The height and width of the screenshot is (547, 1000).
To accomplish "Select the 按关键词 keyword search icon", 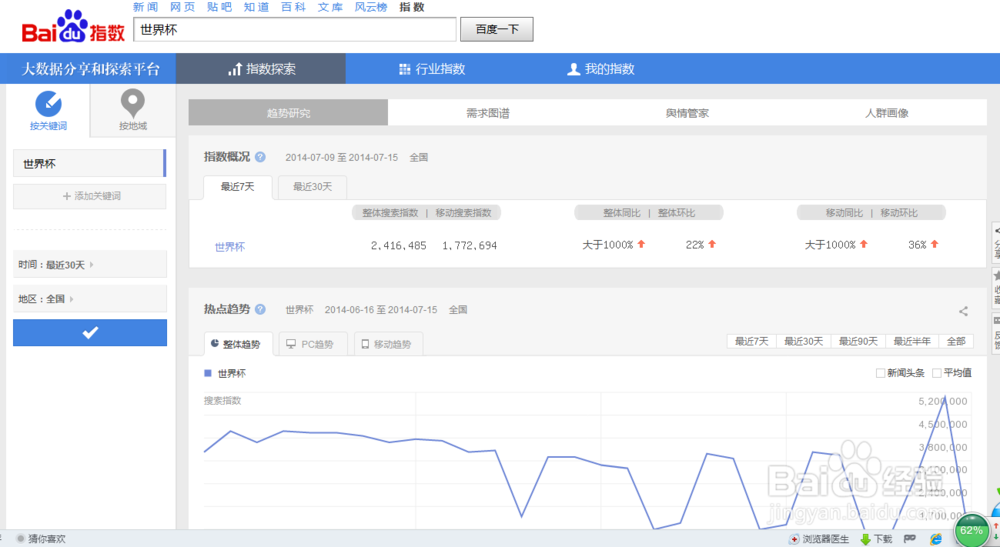I will [x=48, y=103].
